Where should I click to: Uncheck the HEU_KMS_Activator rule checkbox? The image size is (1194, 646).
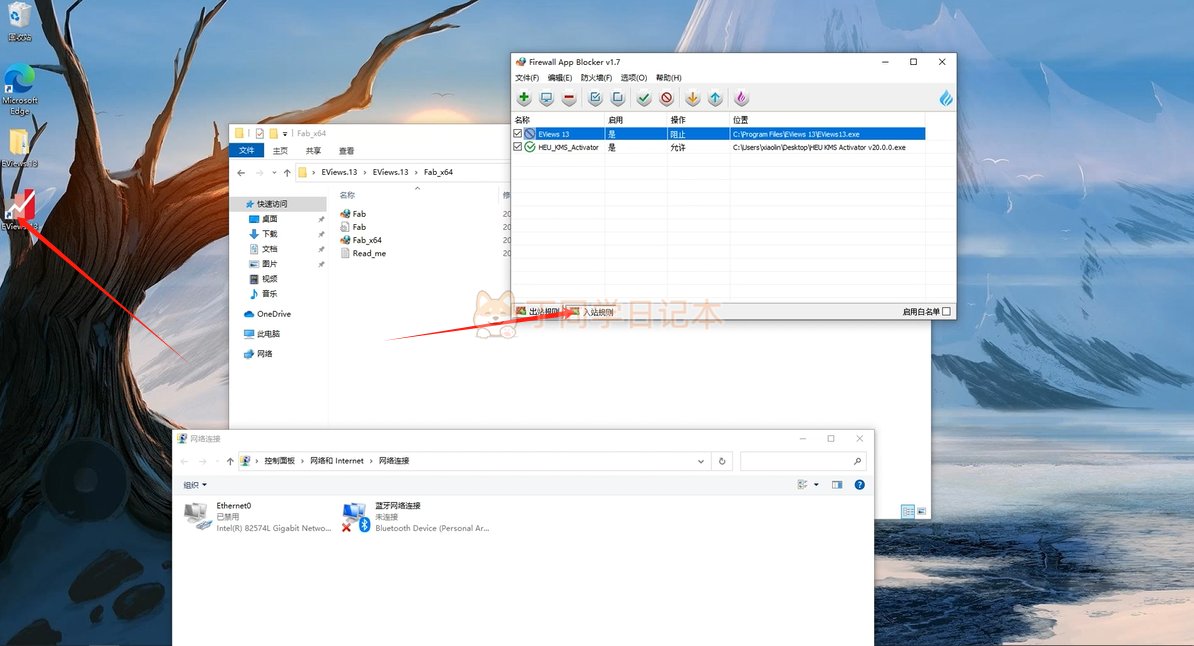[x=518, y=147]
